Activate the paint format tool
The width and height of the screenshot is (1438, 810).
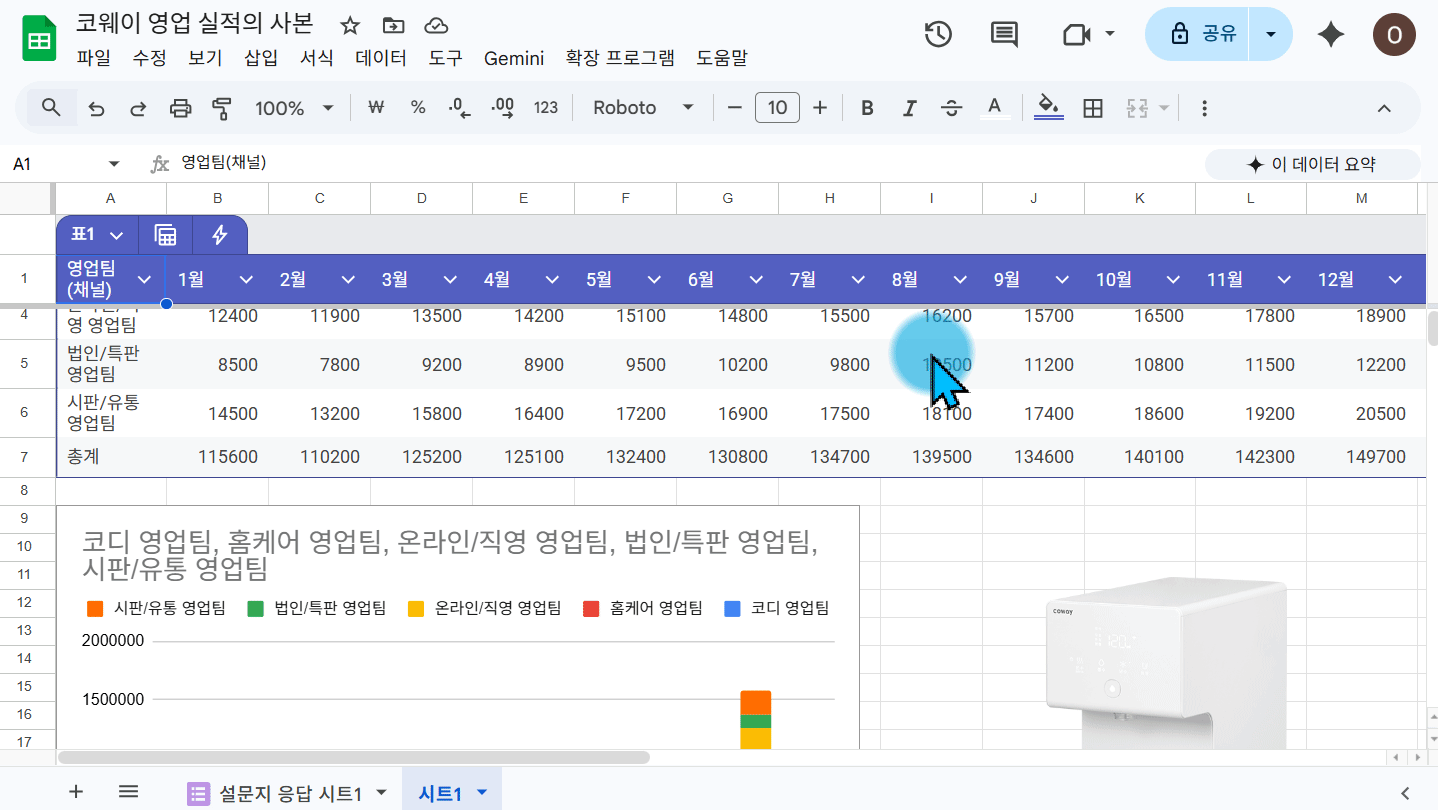(x=222, y=108)
